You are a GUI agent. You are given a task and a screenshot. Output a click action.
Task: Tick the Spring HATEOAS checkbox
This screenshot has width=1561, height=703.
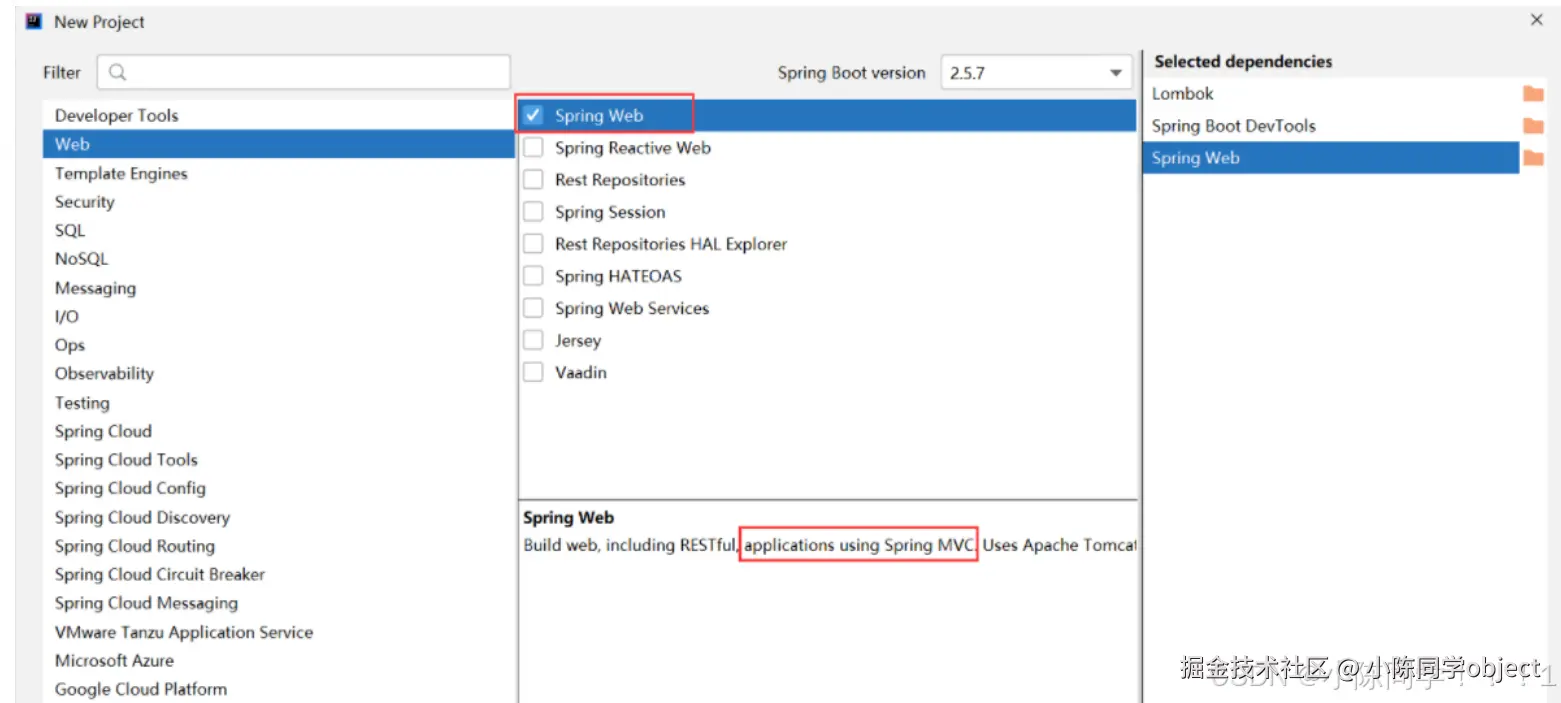click(534, 276)
